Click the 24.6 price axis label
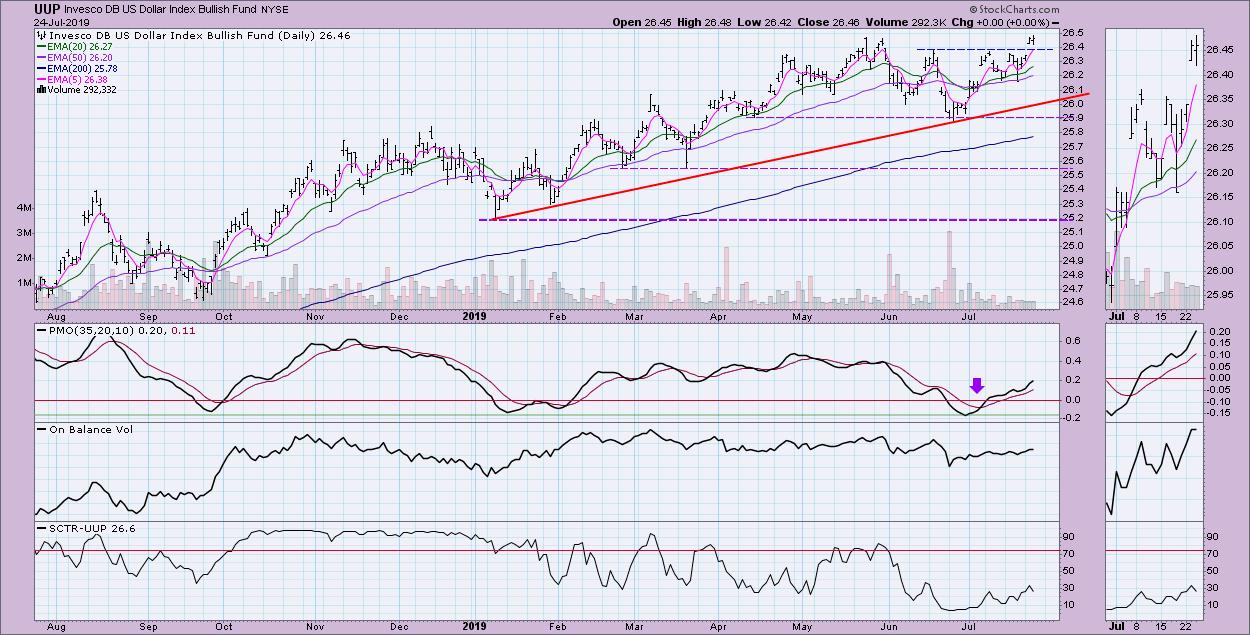 pyautogui.click(x=1072, y=302)
